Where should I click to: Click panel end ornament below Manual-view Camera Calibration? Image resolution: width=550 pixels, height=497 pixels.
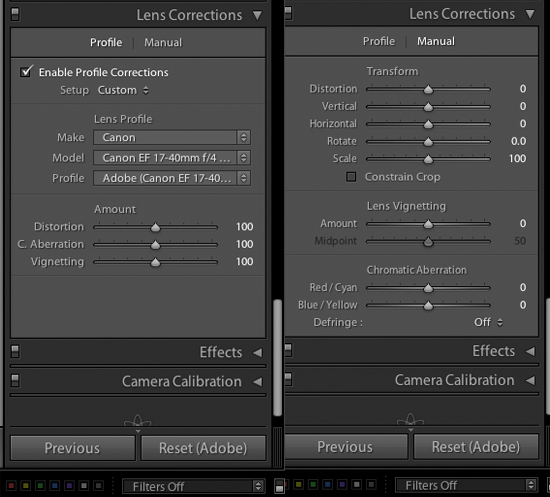410,419
